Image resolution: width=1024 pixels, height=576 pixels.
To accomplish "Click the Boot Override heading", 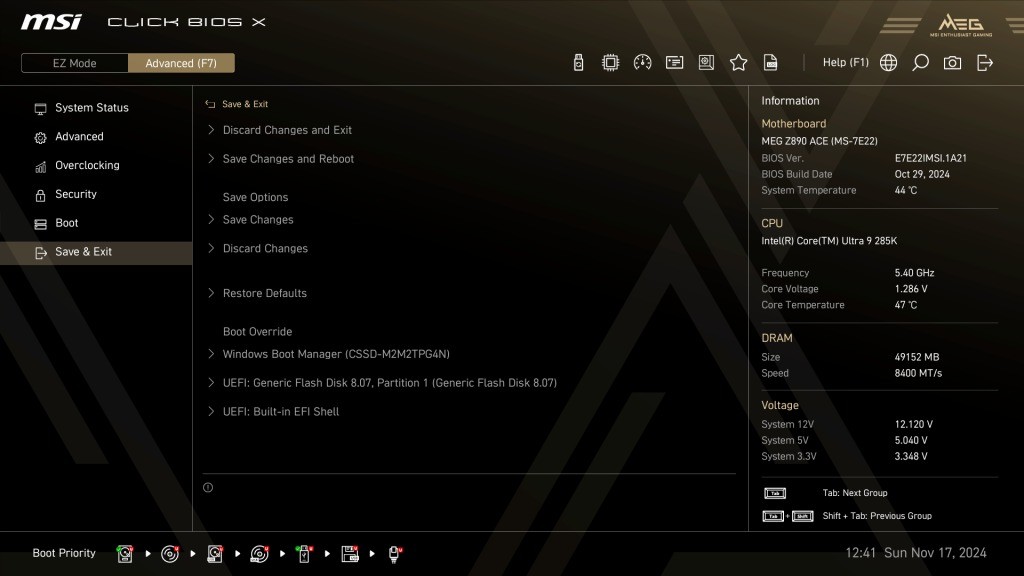I will click(257, 332).
